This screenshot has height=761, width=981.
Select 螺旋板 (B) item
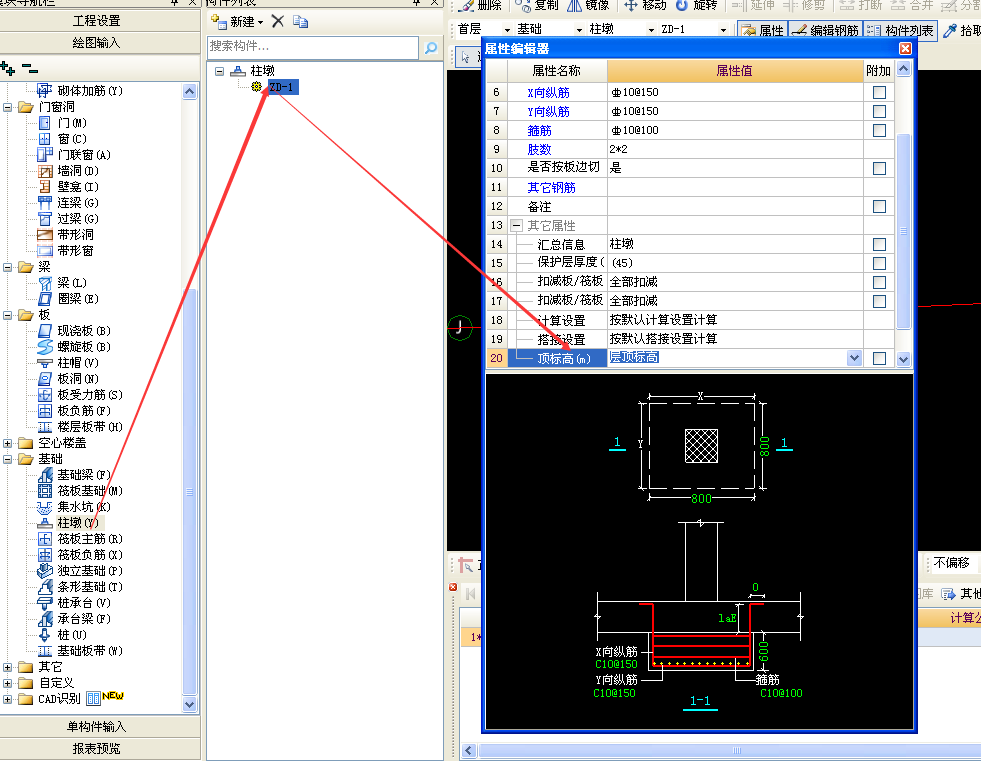point(74,347)
